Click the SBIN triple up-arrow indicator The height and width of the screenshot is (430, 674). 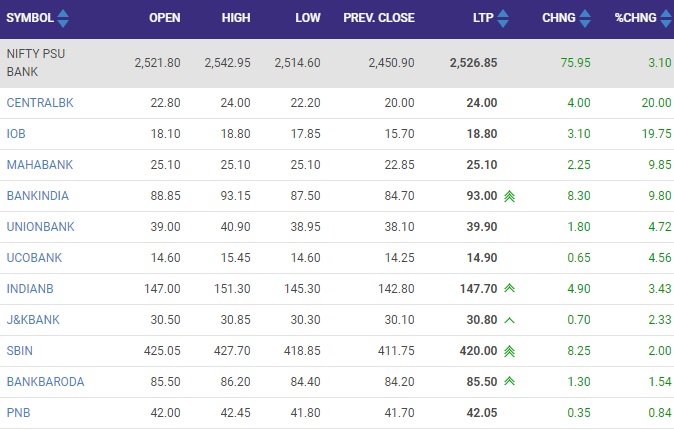click(x=509, y=351)
